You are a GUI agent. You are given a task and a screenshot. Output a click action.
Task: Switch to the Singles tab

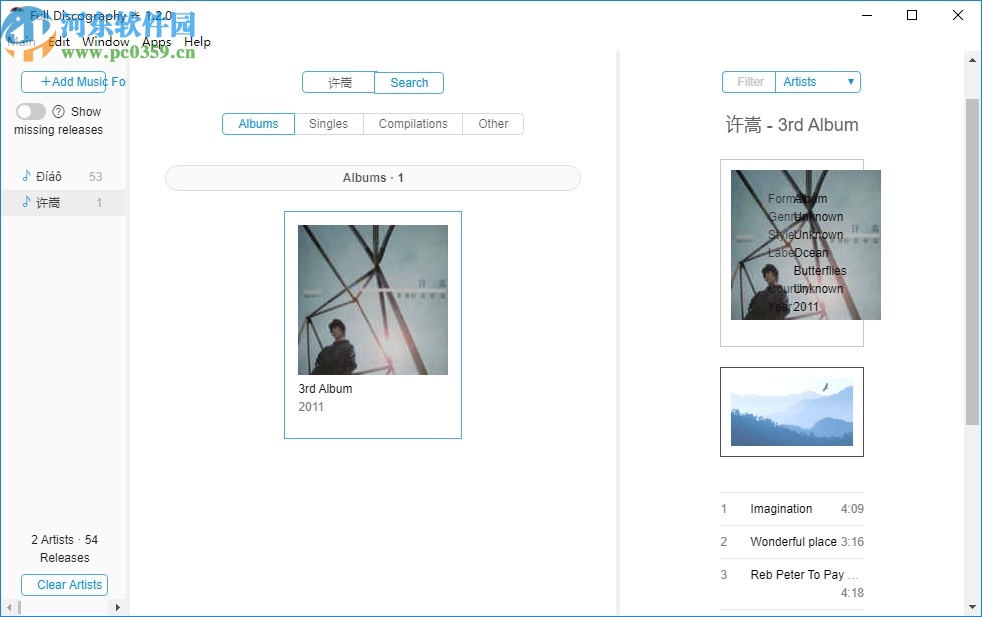[x=328, y=123]
